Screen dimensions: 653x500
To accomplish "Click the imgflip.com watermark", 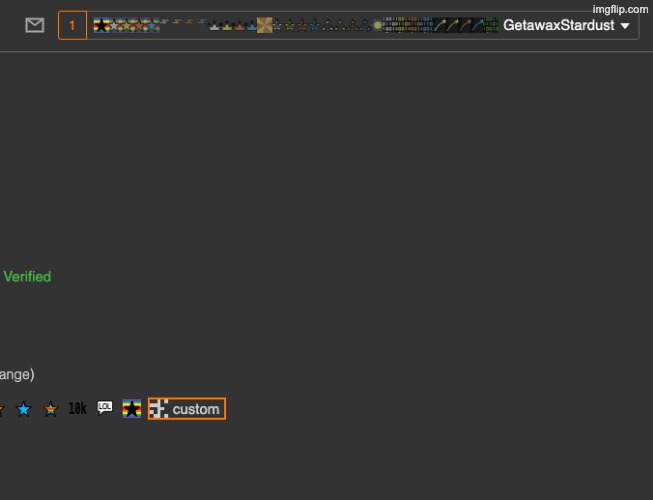I will click(x=620, y=8).
